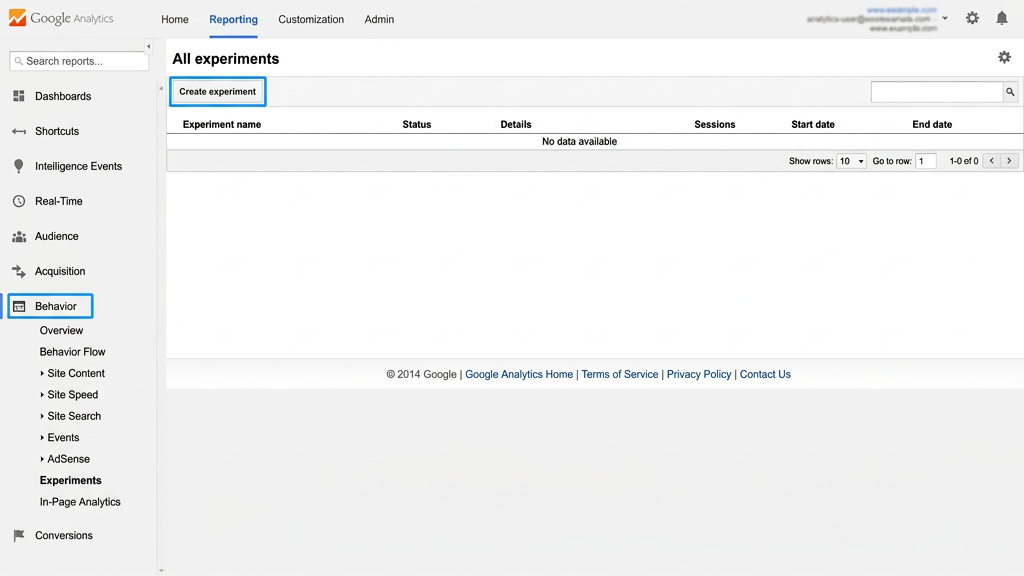Open the account settings gear icon

(972, 18)
